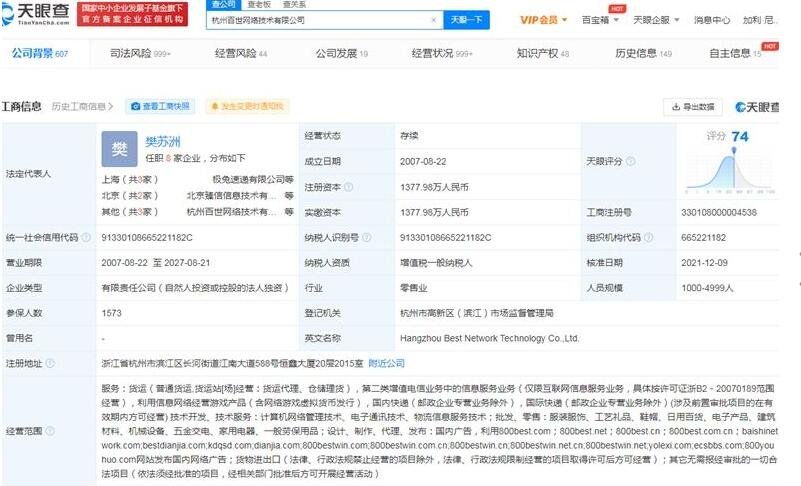Click help icon next to 经营范围
Viewport: 801px width, 486px height.
click(x=50, y=431)
